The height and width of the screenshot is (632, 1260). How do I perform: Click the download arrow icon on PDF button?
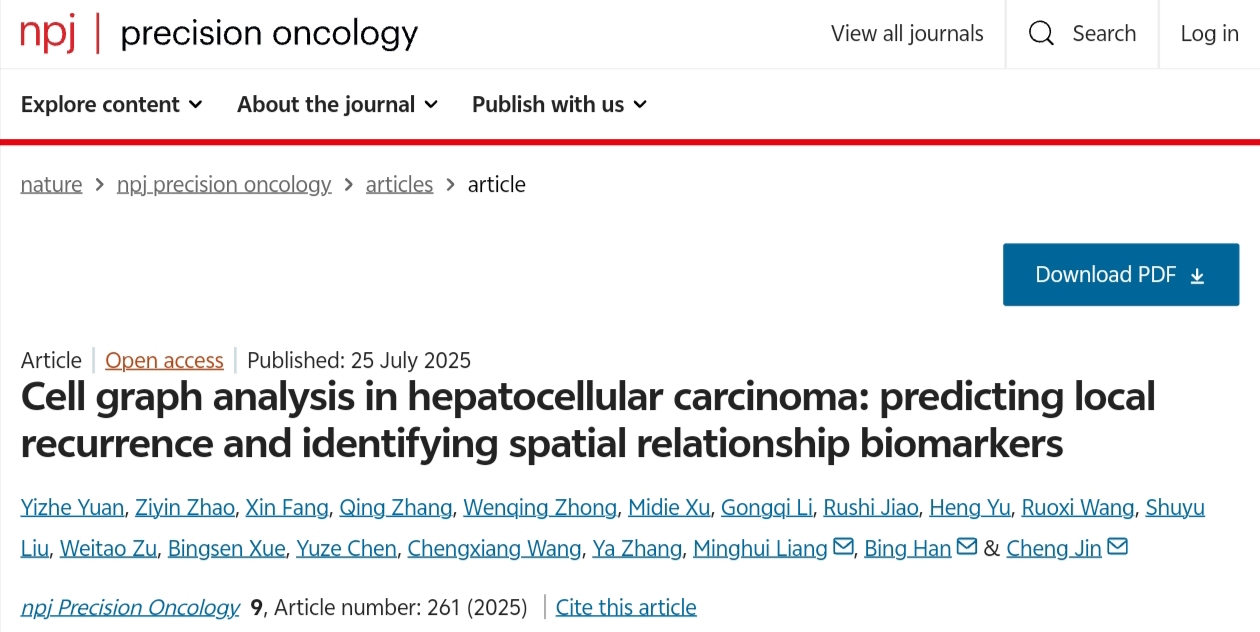[1197, 276]
